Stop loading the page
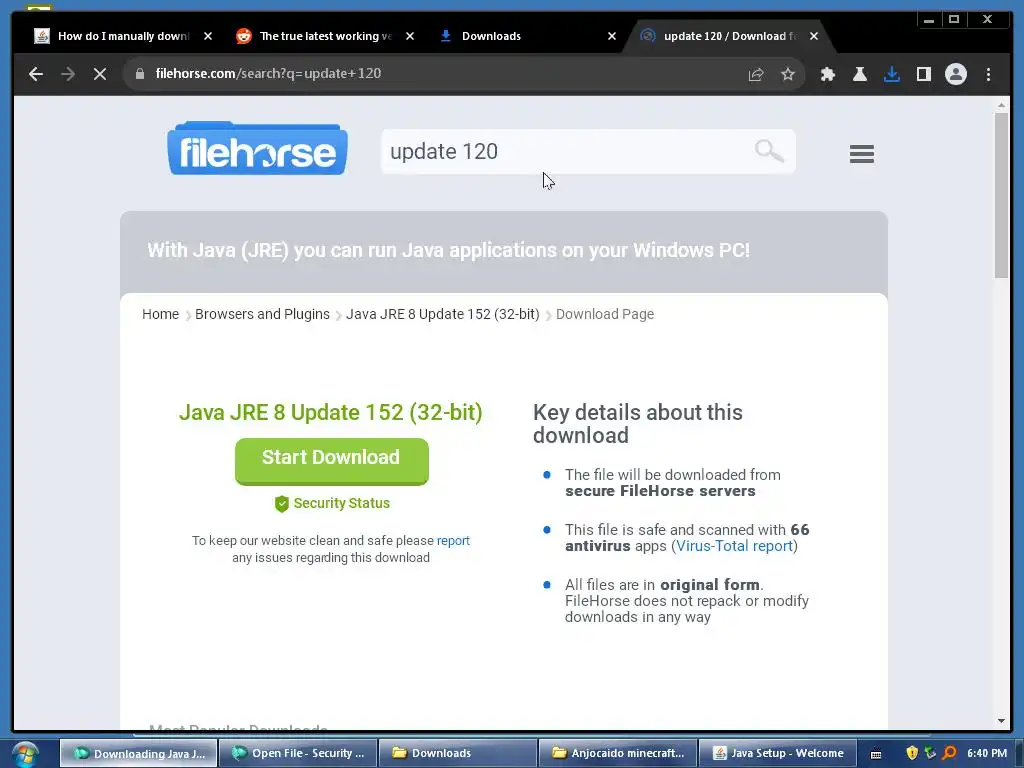This screenshot has height=768, width=1024. tap(100, 74)
